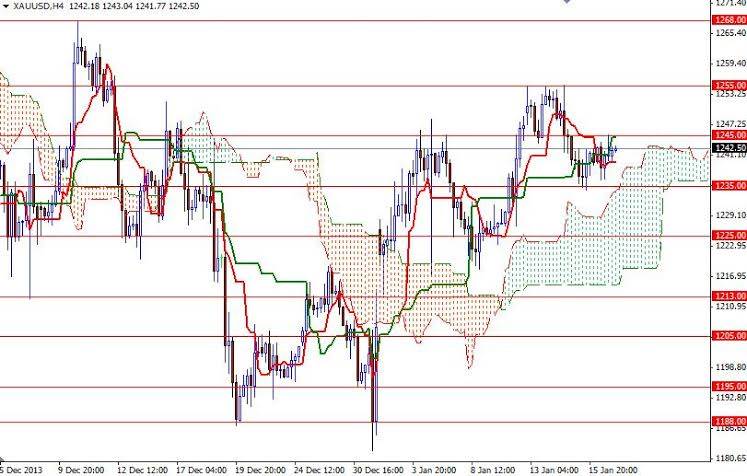Select the current price 1242.50 black label
Image resolution: width=747 pixels, height=476 pixels.
tap(729, 148)
